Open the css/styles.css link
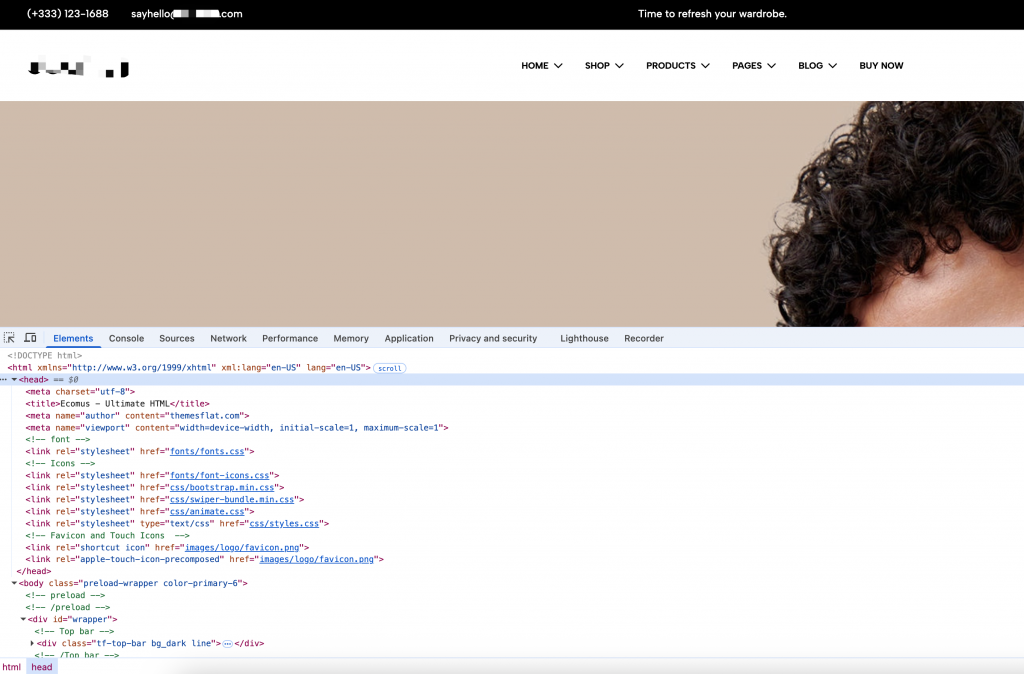This screenshot has height=674, width=1024. point(284,524)
